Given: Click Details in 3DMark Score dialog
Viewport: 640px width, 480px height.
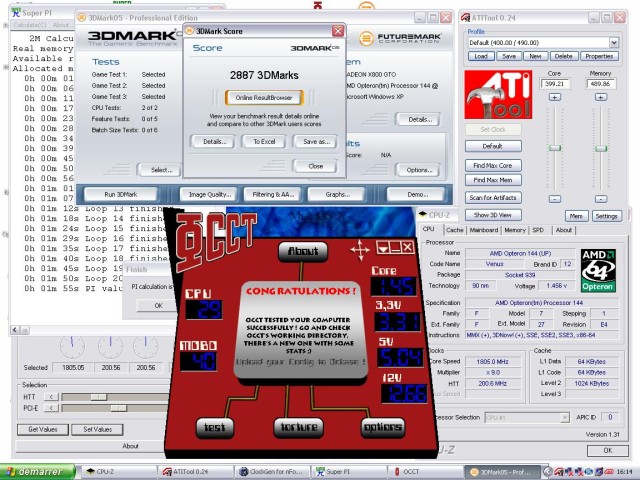Looking at the screenshot, I should tap(214, 142).
